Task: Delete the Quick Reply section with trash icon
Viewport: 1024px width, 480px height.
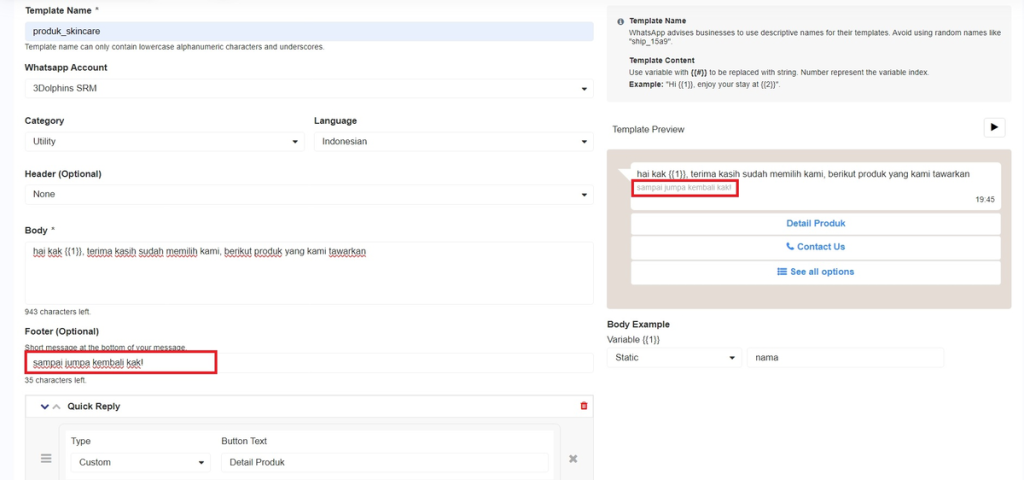Action: click(584, 406)
